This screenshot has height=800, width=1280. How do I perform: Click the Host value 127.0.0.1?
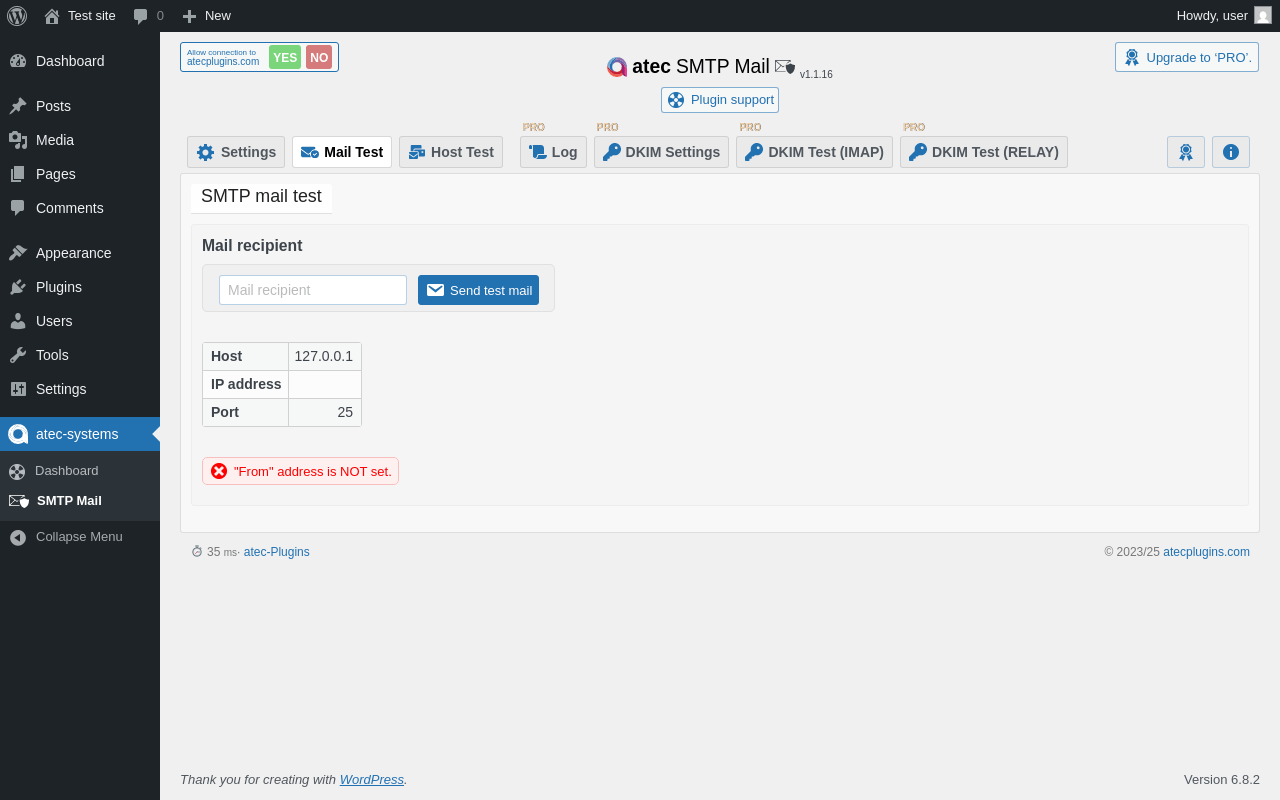tap(324, 356)
